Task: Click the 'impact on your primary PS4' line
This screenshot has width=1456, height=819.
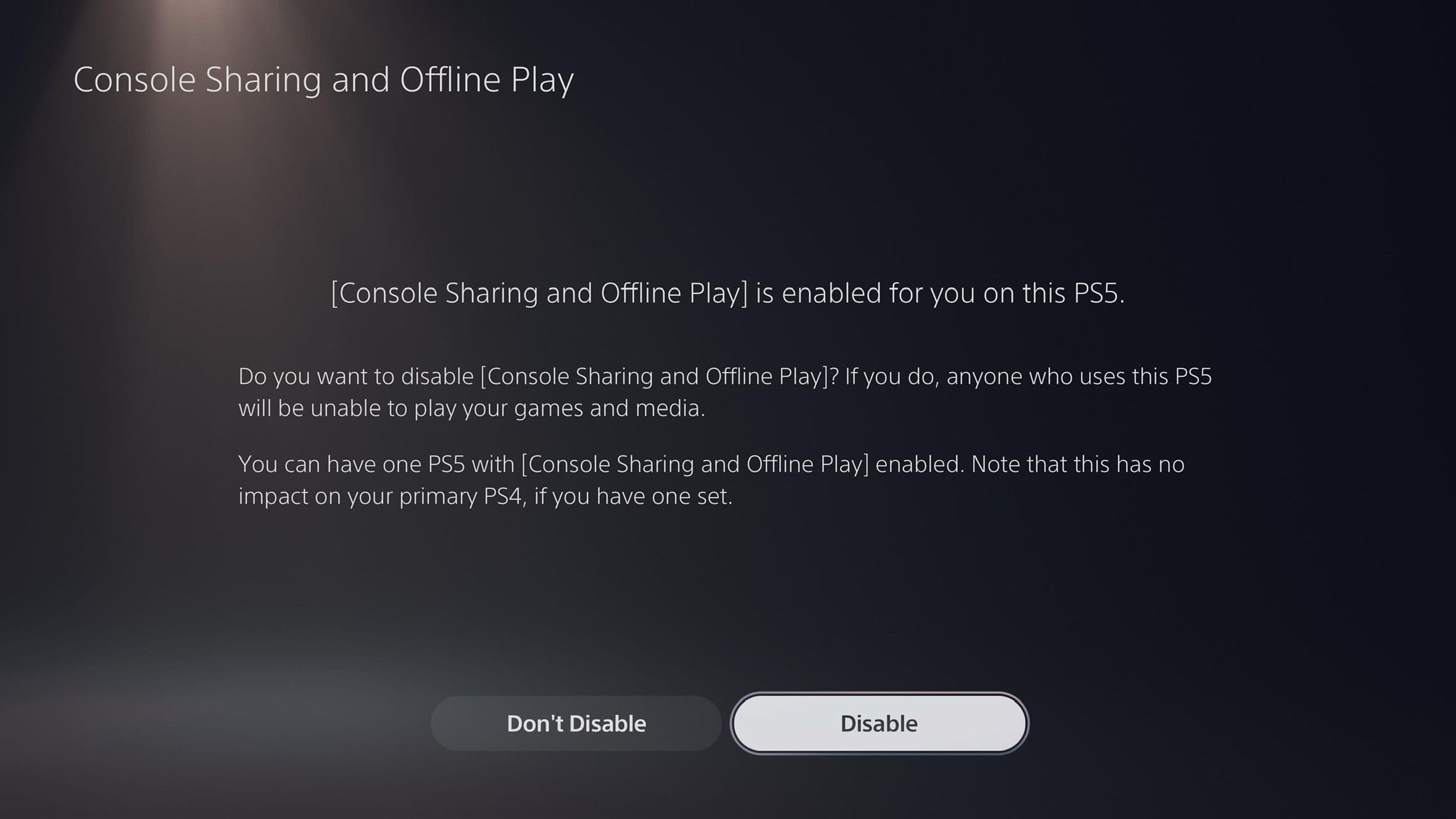Action: click(x=485, y=496)
